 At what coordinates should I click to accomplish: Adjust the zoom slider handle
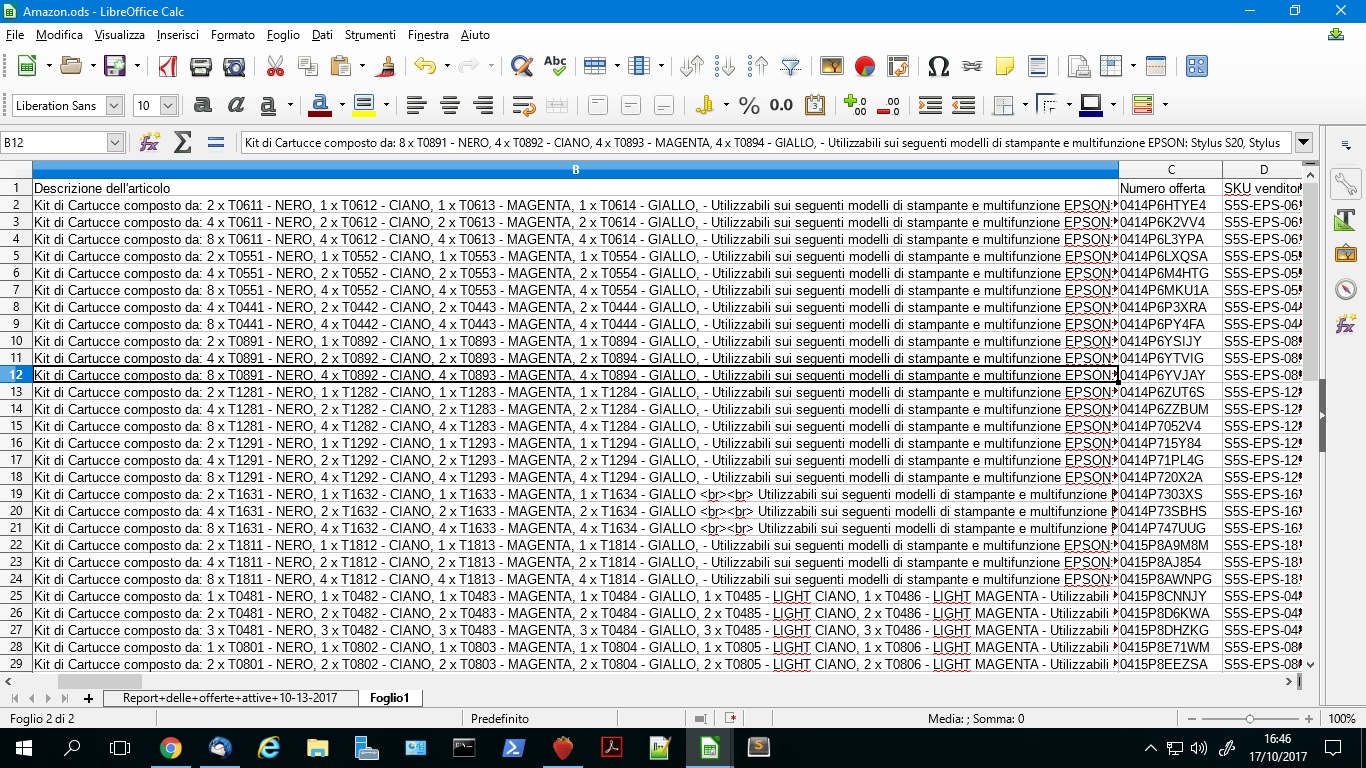(1249, 719)
